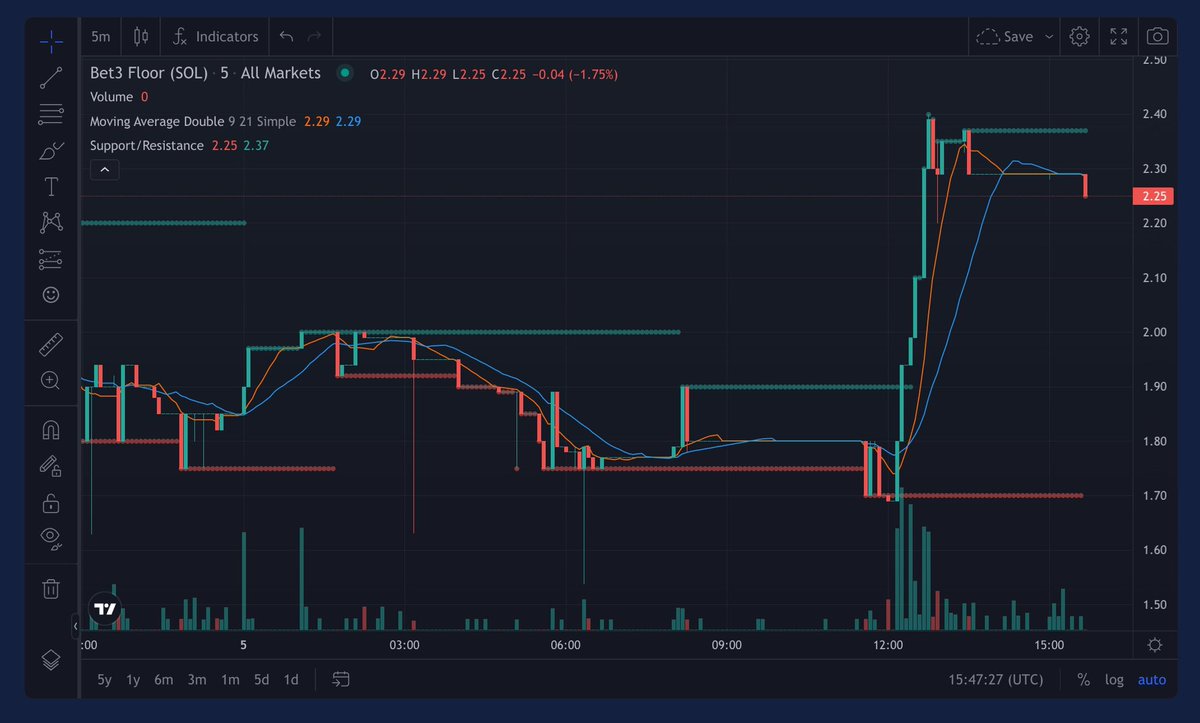The image size is (1200, 723).
Task: Open the Fibonacci retracement tools
Action: pos(51,114)
